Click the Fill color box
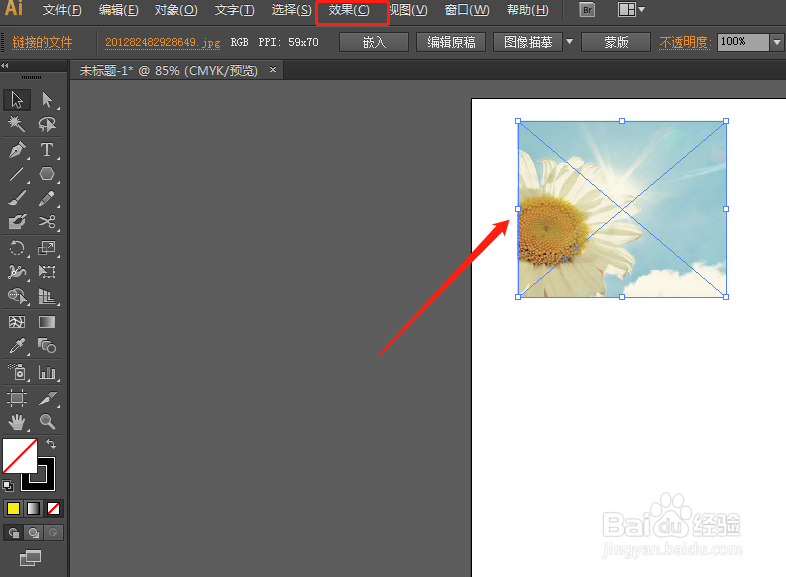 [x=20, y=456]
